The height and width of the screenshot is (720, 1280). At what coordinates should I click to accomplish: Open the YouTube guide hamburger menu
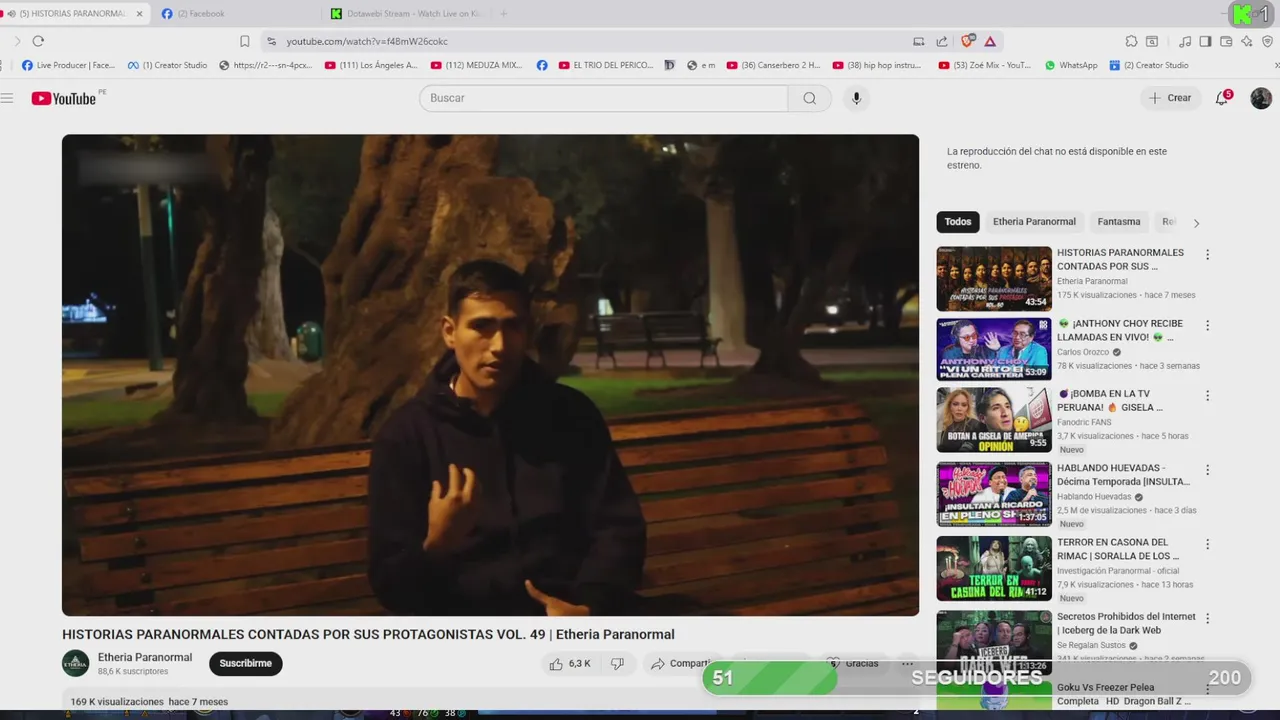pos(8,98)
